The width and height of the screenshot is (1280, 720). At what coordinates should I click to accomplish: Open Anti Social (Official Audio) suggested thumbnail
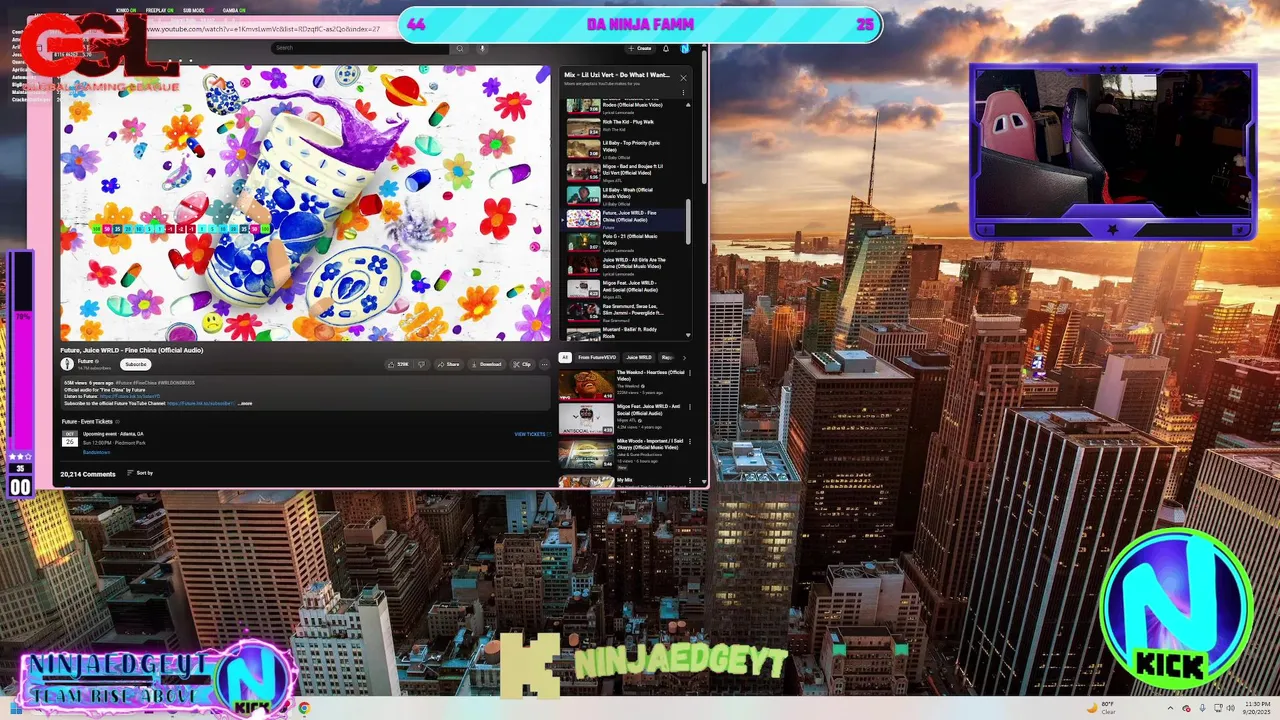pyautogui.click(x=586, y=419)
